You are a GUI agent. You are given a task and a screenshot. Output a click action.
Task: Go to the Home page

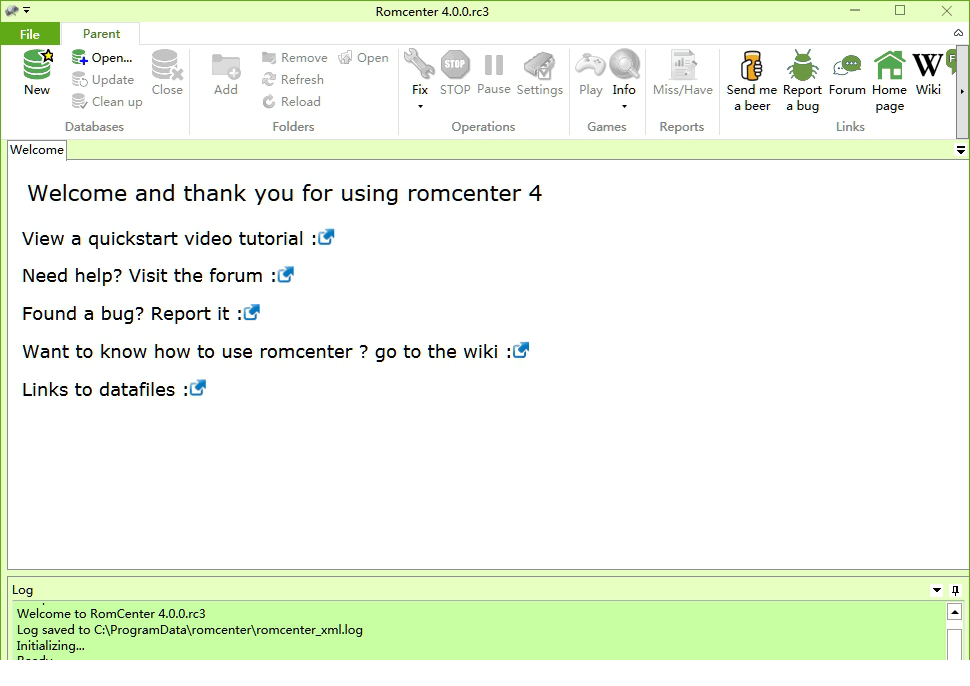pos(889,80)
